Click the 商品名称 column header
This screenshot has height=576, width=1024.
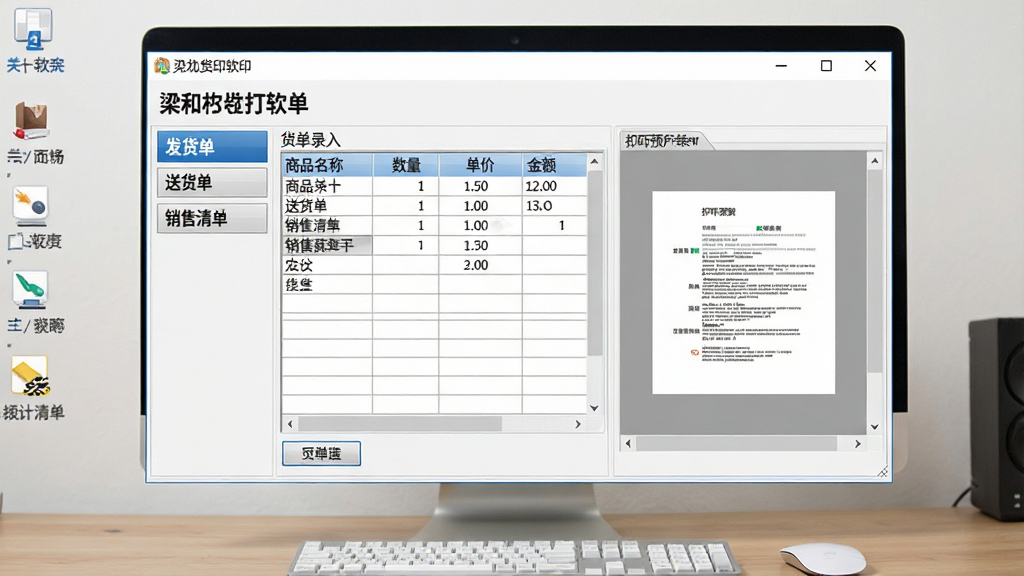click(327, 165)
